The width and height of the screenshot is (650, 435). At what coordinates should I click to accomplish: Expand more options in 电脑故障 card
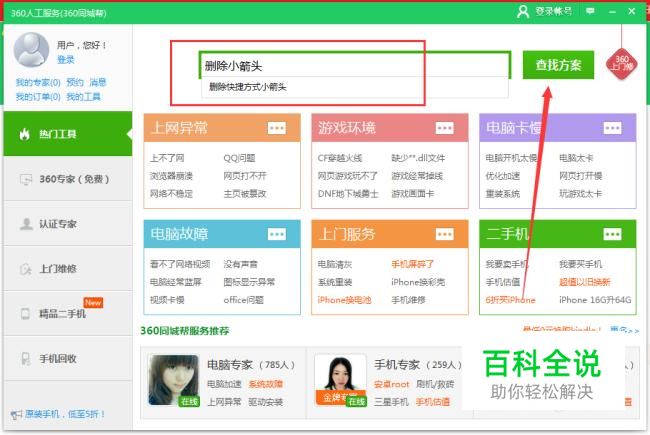277,234
